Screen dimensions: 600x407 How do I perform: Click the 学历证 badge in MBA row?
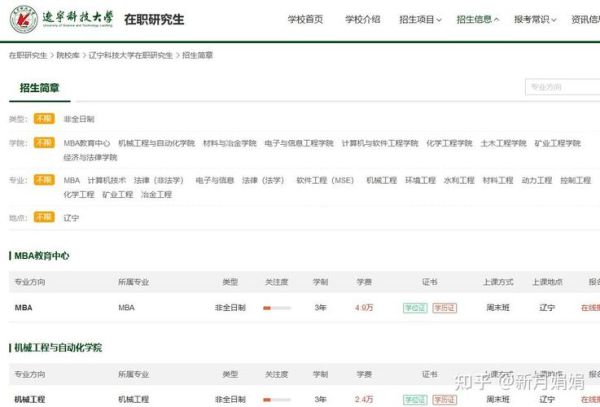pyautogui.click(x=445, y=308)
